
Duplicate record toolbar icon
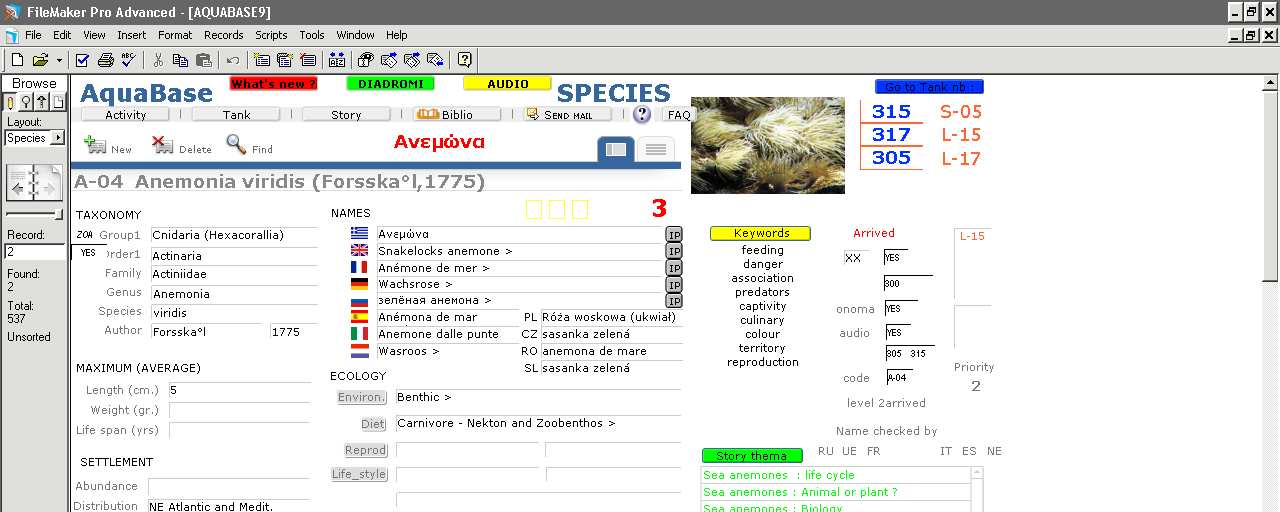pos(285,60)
